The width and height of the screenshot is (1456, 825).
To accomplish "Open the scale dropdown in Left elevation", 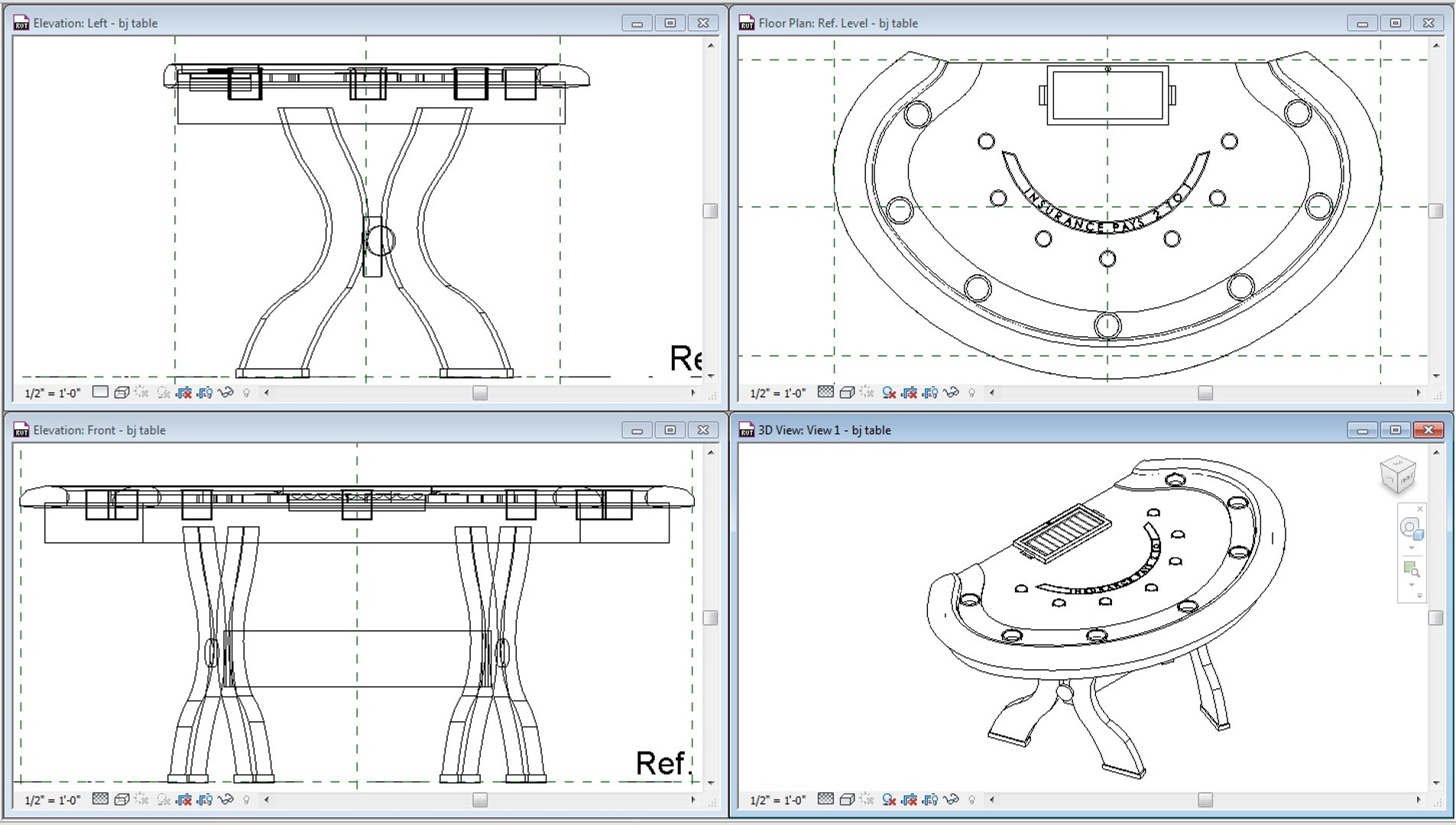I will 52,393.
